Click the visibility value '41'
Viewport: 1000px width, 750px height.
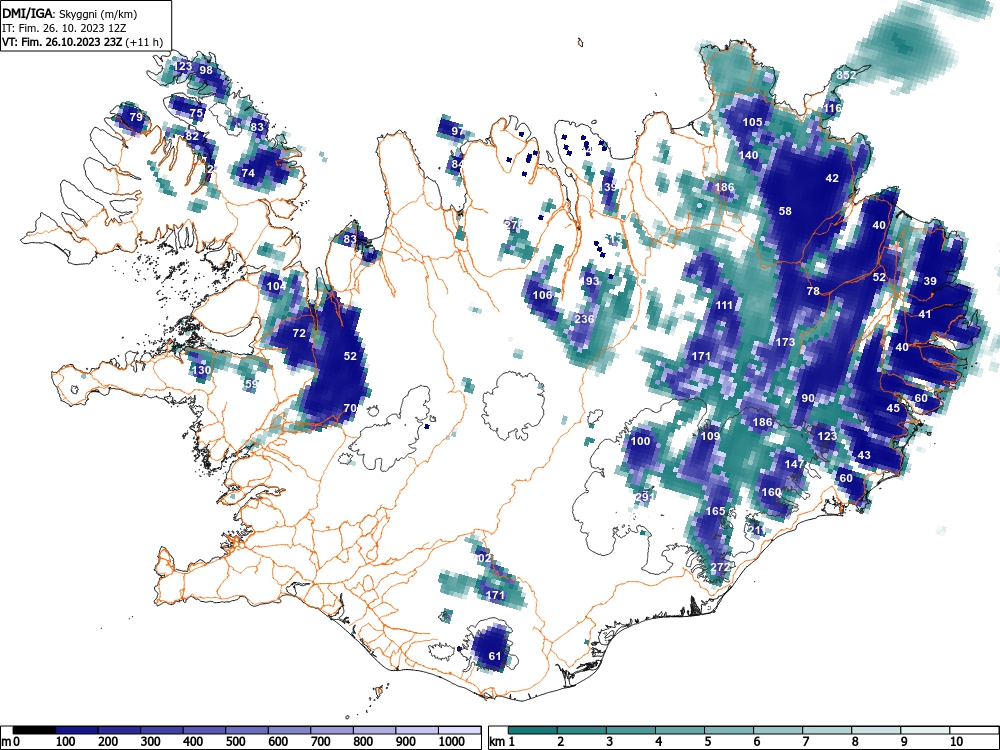(925, 314)
